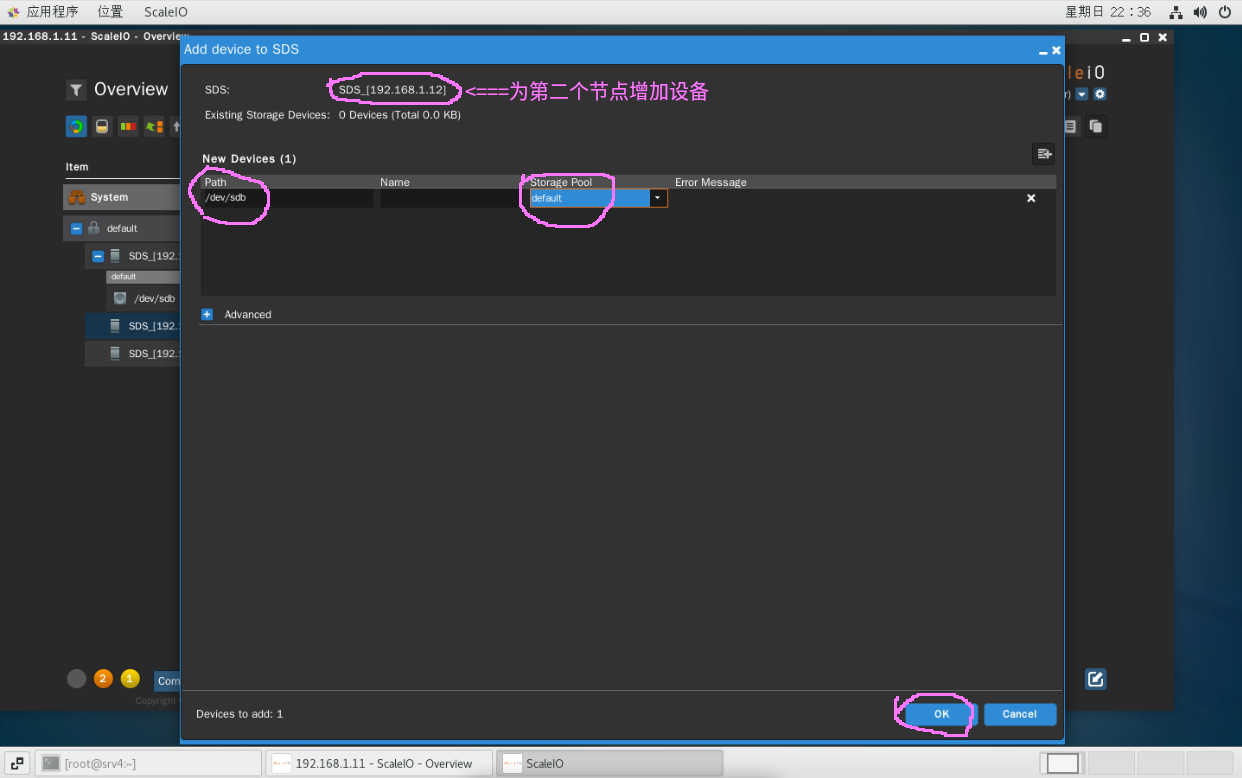Open the network status icon in top panel
This screenshot has width=1242, height=778.
[1176, 12]
